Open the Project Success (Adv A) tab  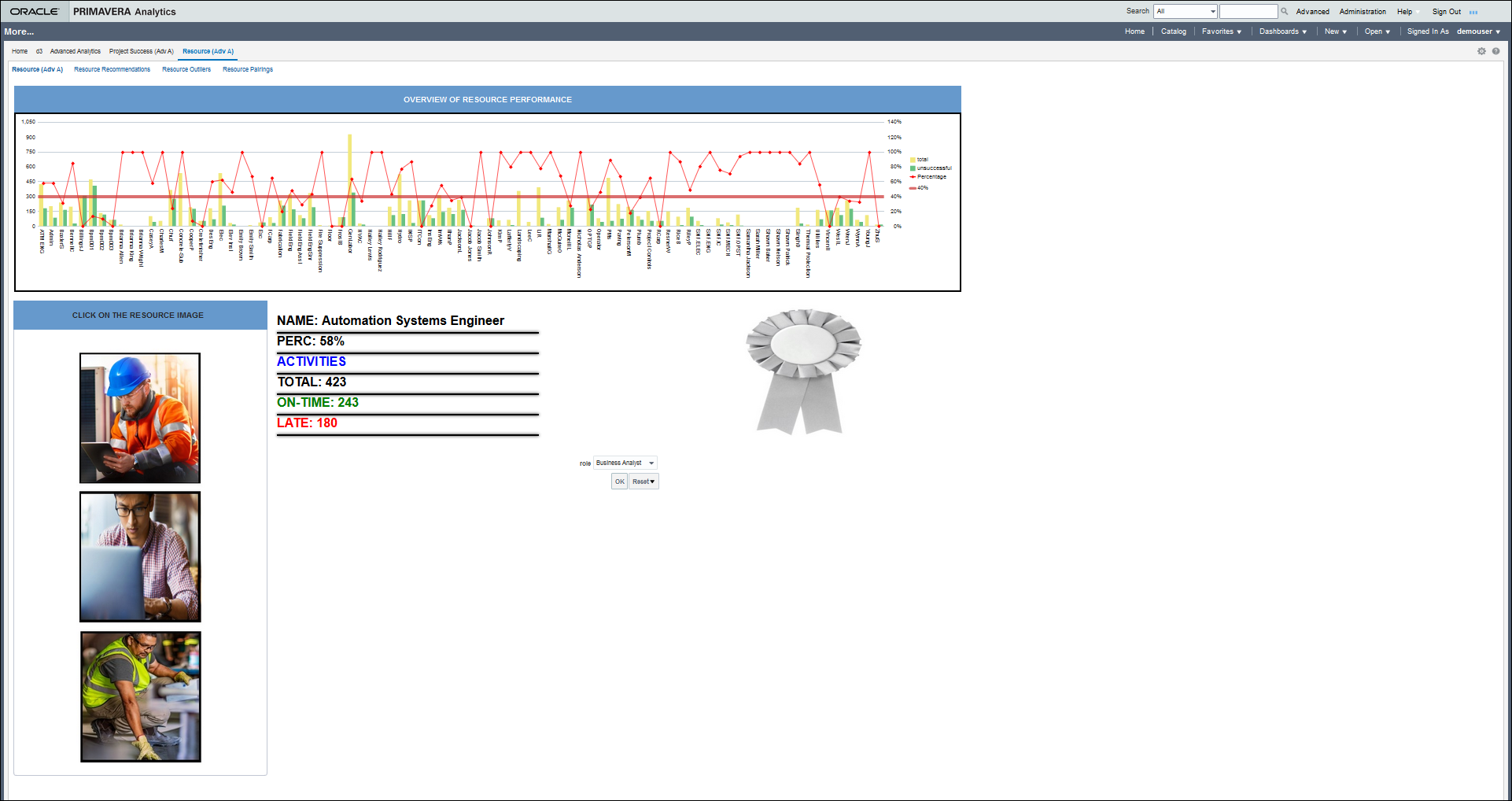pyautogui.click(x=142, y=51)
